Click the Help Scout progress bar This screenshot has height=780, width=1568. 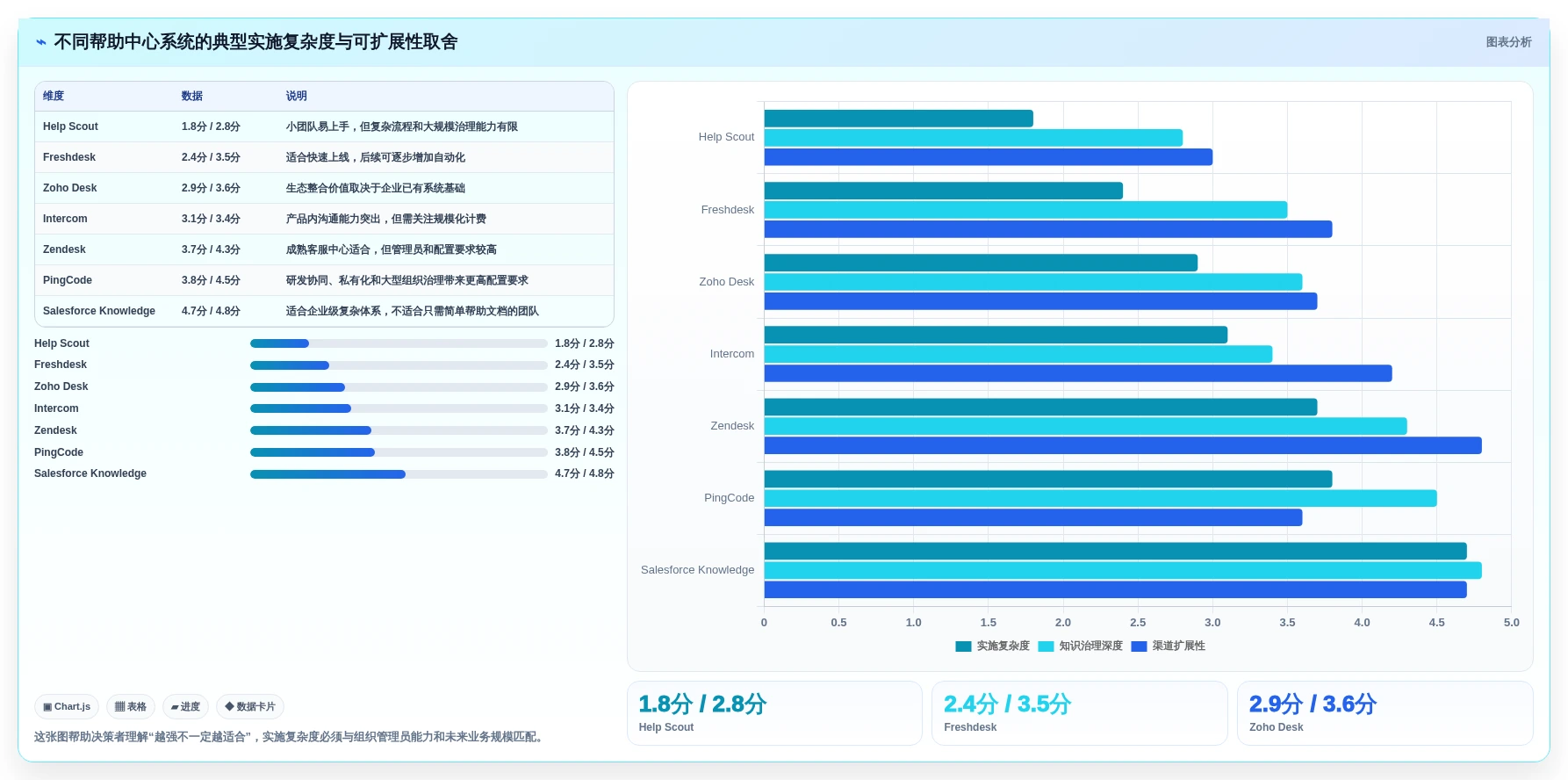pos(399,343)
